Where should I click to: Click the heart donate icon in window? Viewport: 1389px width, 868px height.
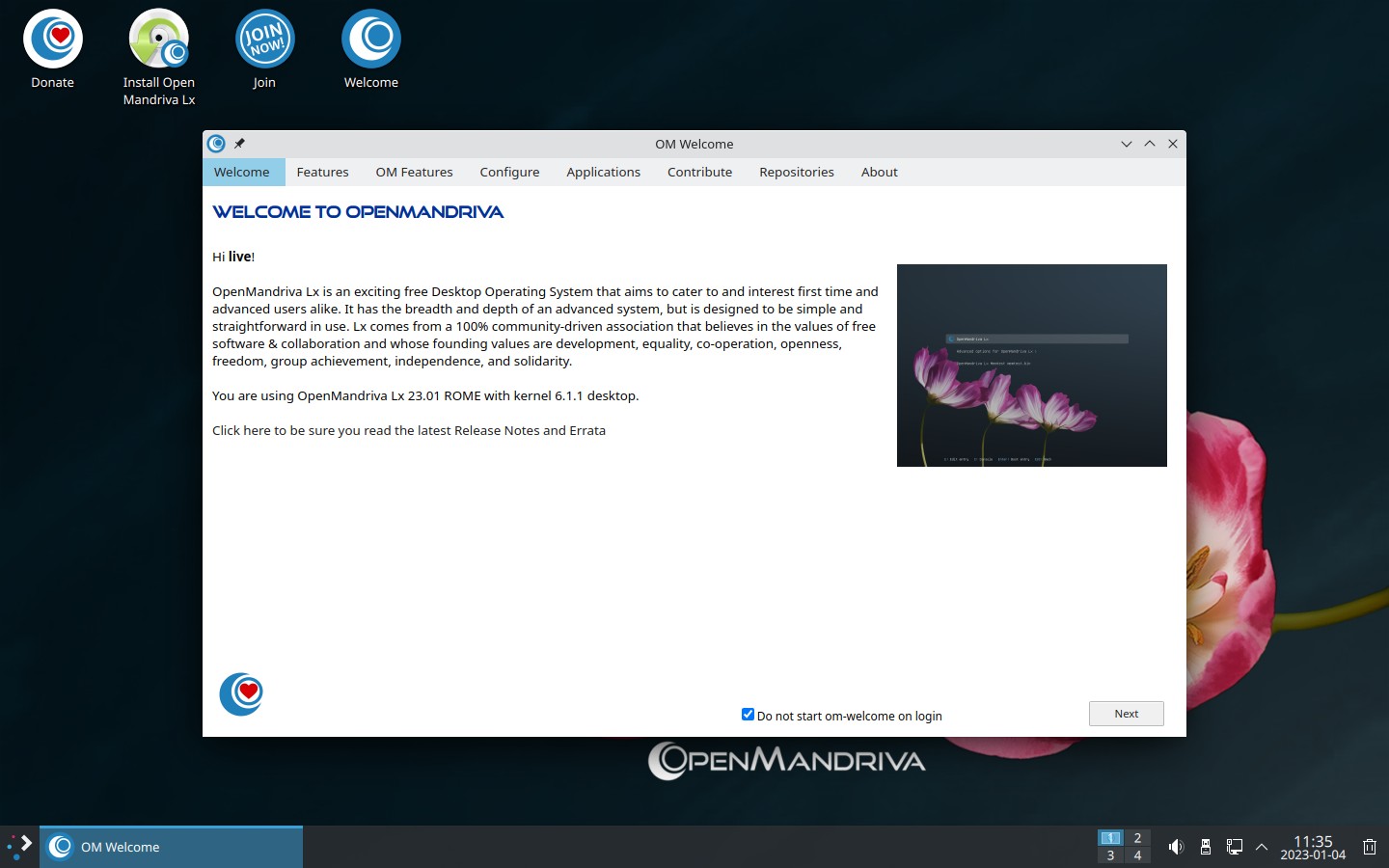coord(241,694)
